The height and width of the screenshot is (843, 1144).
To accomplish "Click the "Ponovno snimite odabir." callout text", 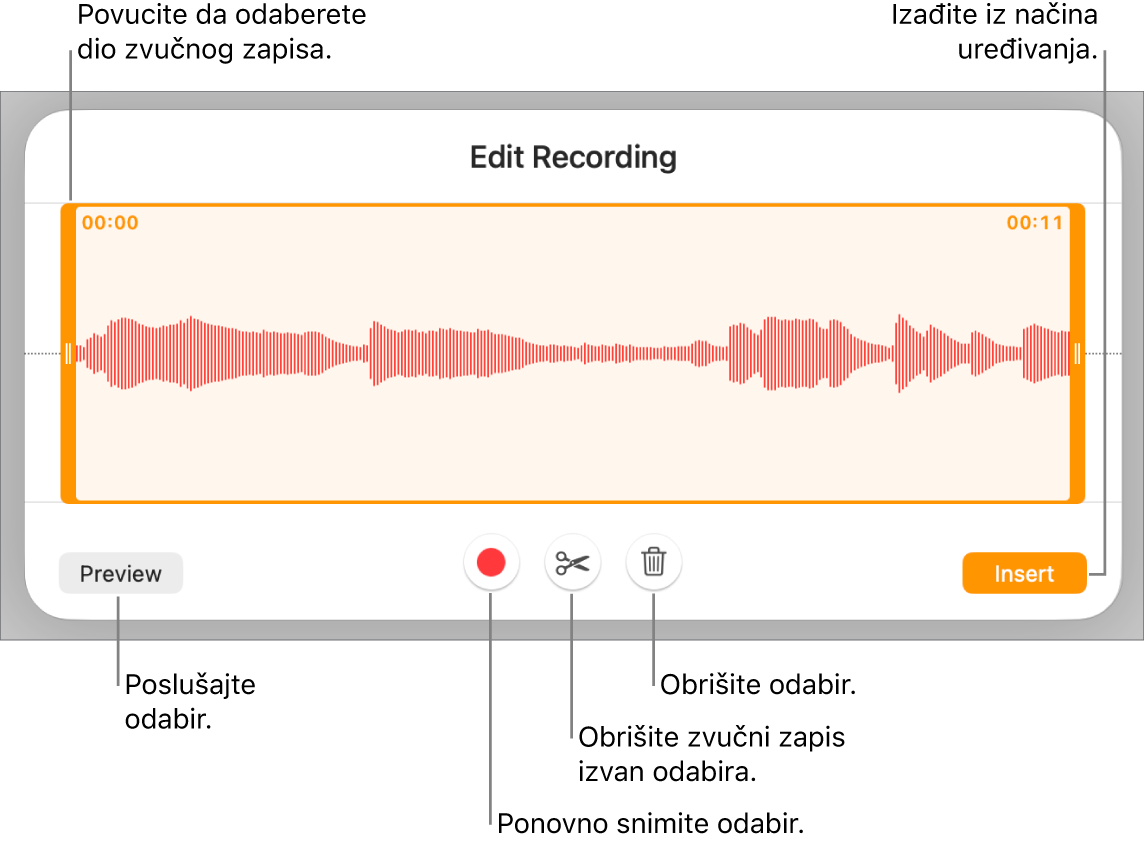I will [x=651, y=824].
